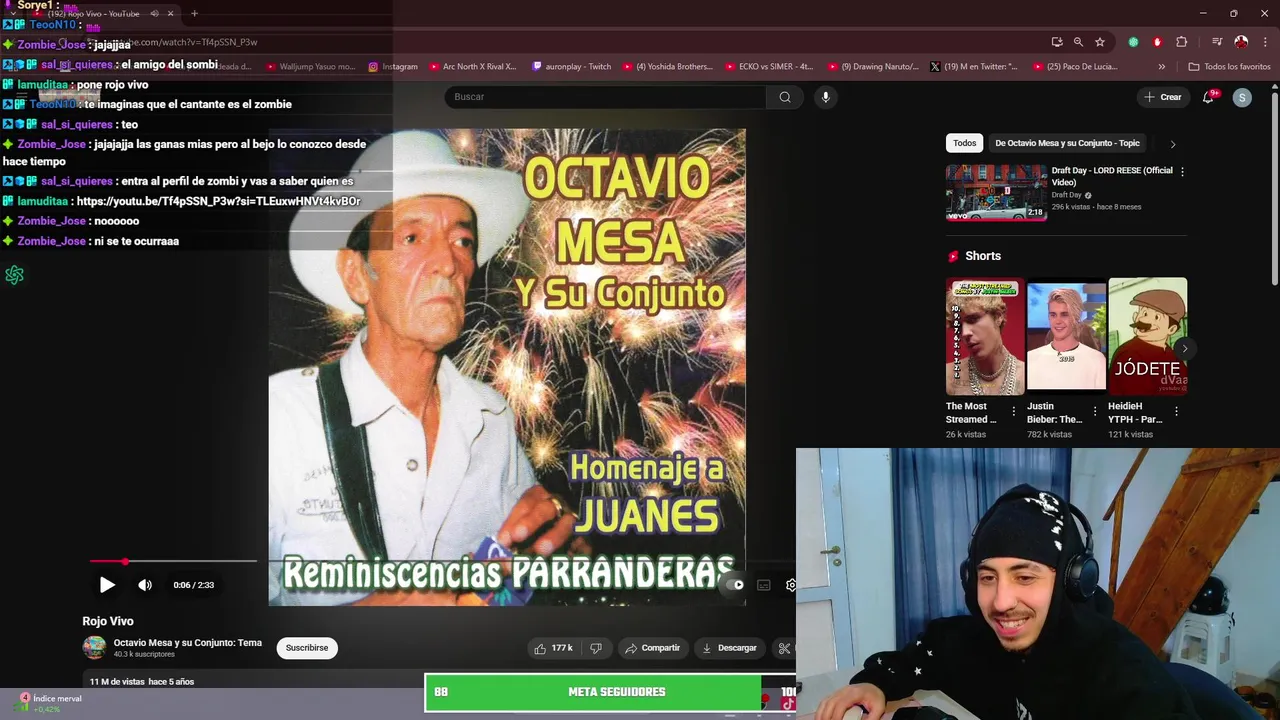This screenshot has height=720, width=1280.
Task: Mute the video with the speaker icon
Action: click(145, 585)
